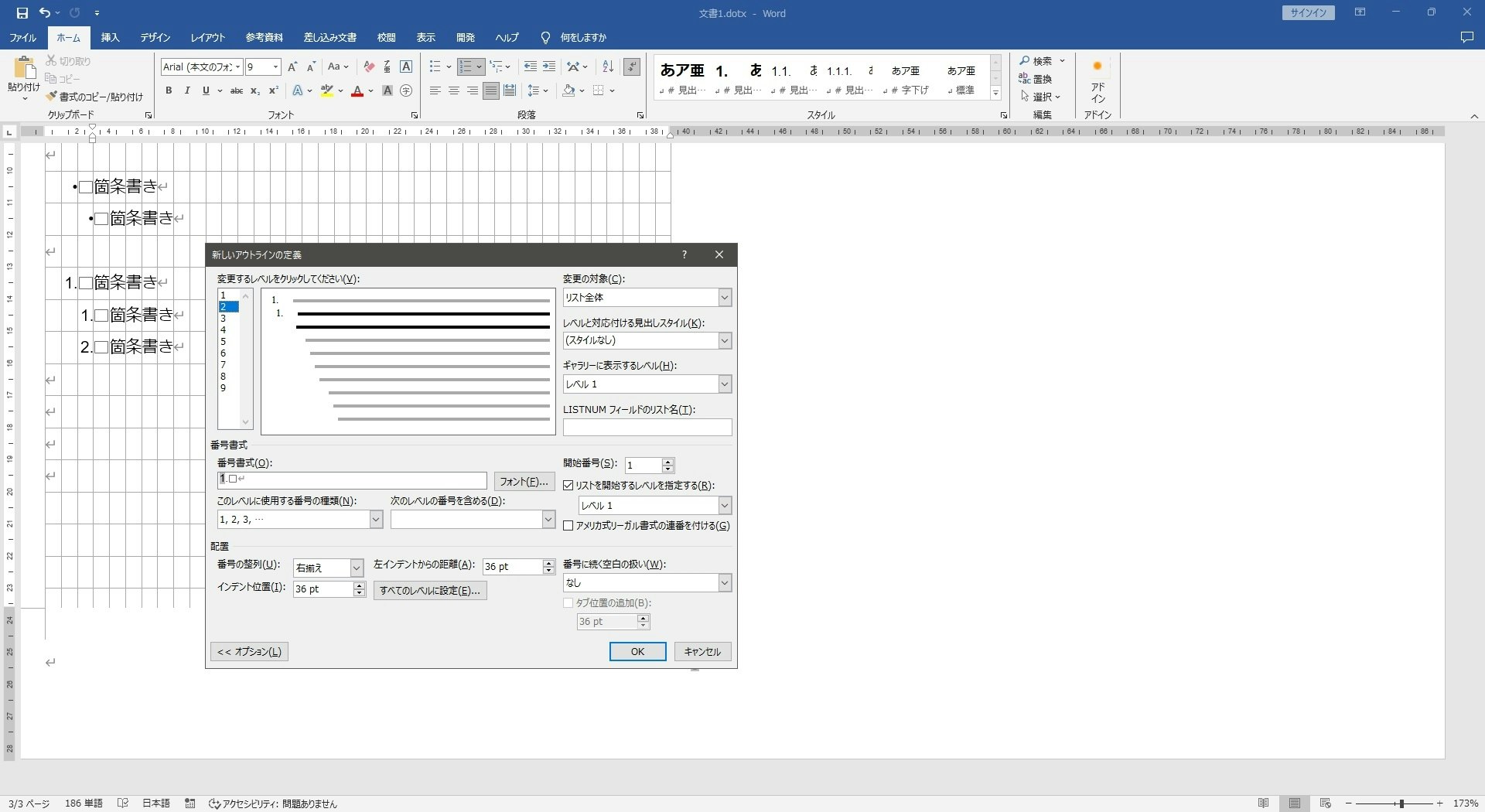This screenshot has width=1485, height=812.
Task: Open the 番号に続く空白の扱い dropdown
Action: pos(647,583)
